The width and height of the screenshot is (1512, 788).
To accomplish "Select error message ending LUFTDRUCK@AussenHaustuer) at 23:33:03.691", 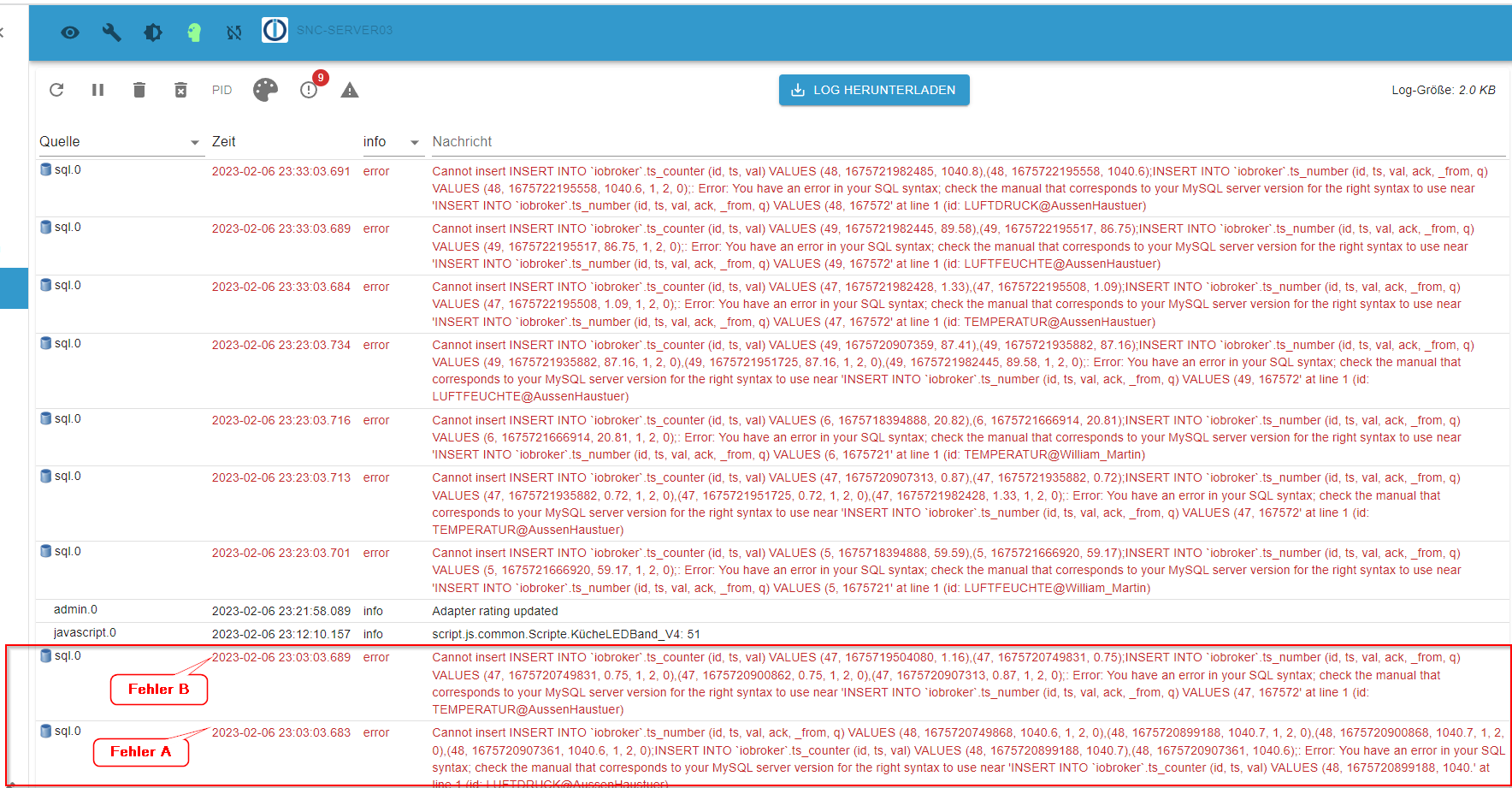I will point(960,188).
